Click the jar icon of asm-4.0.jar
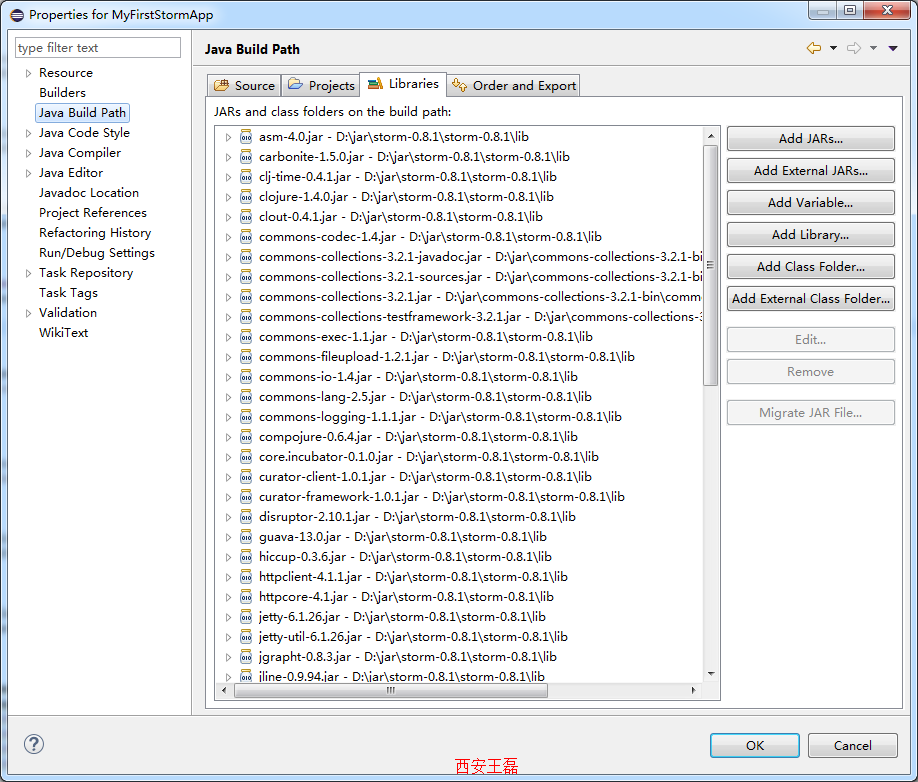 pos(246,137)
